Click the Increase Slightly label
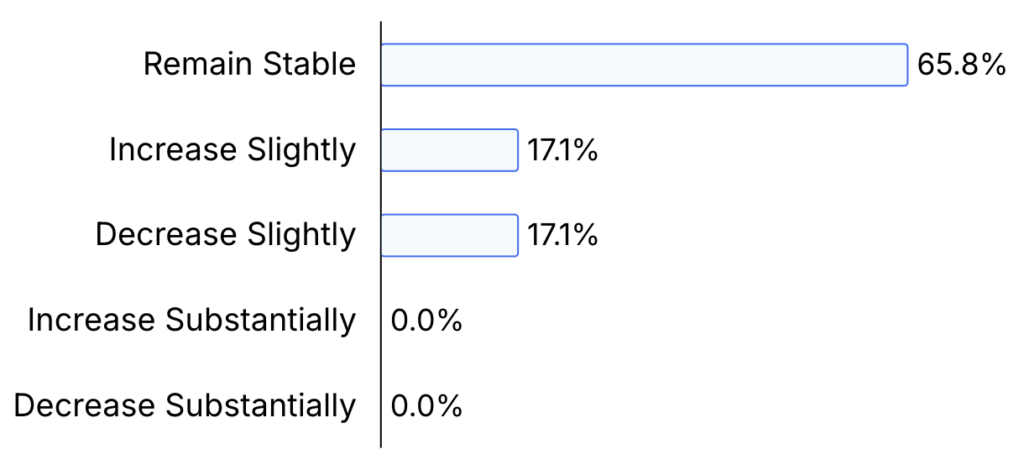This screenshot has height=470, width=1024. coord(232,150)
